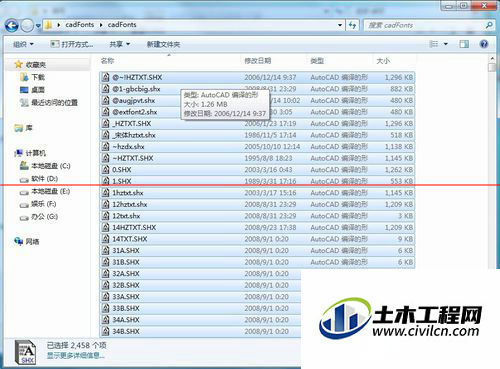Viewport: 500px width, 369px height.
Task: Open help with question mark icon
Action: pos(484,44)
